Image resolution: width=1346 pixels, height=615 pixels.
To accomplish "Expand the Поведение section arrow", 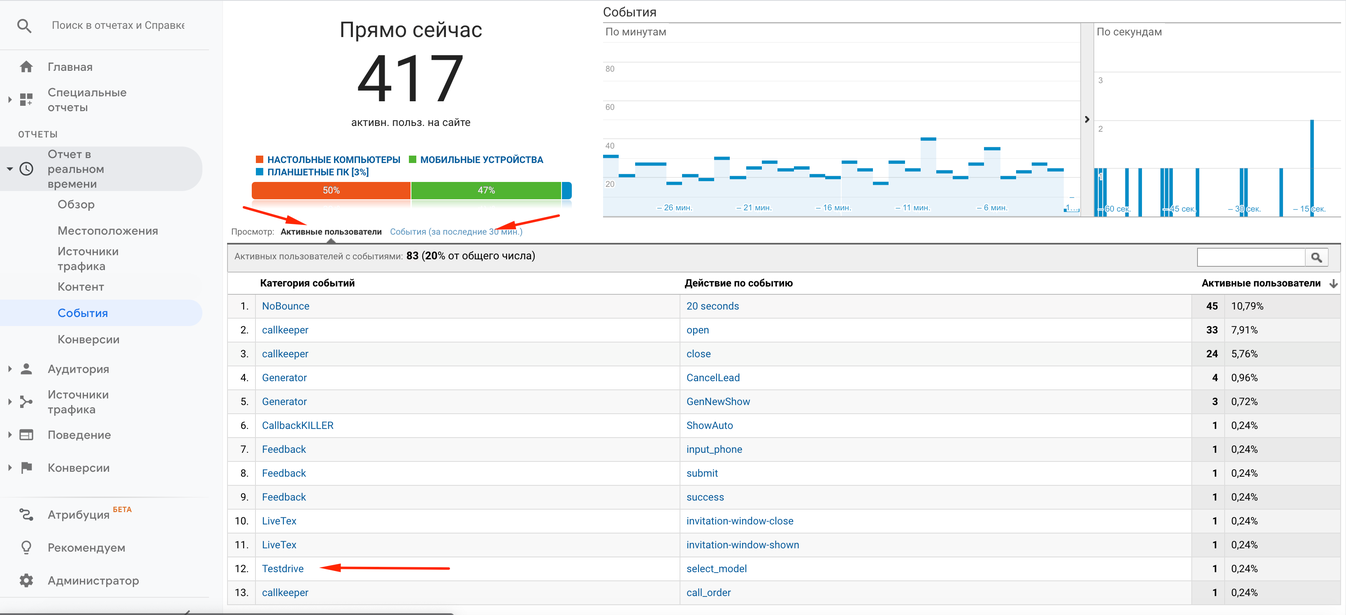I will click(x=10, y=435).
